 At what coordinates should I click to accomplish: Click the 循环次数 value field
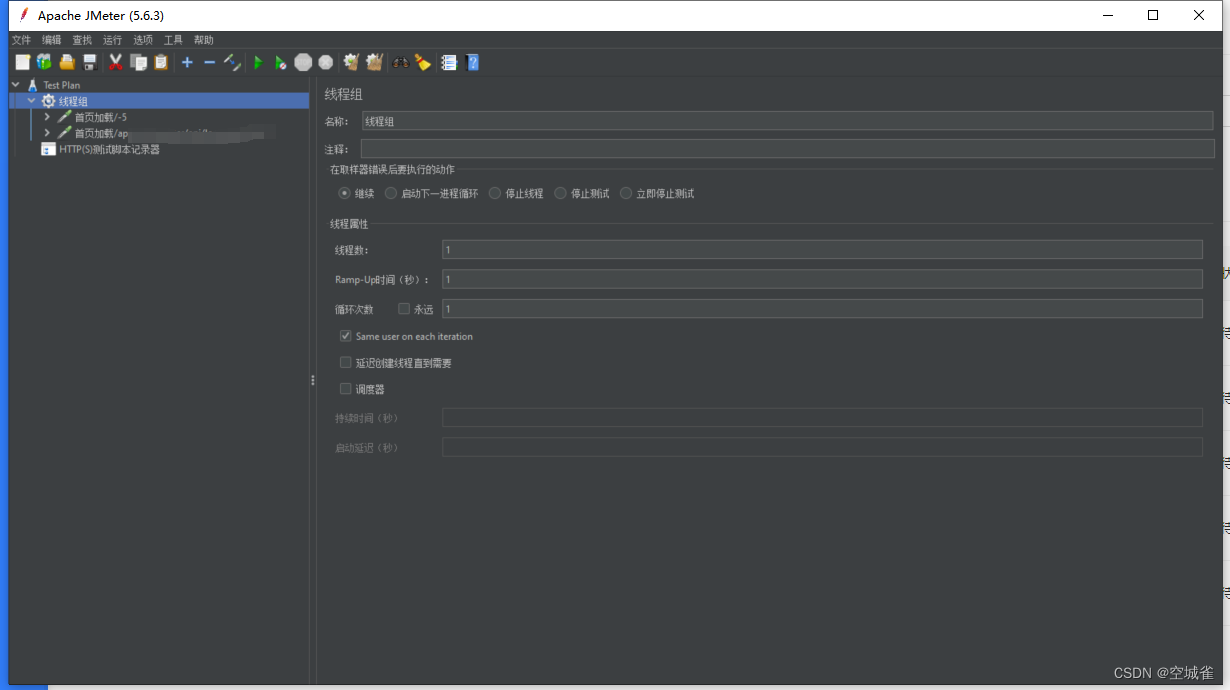pyautogui.click(x=822, y=309)
